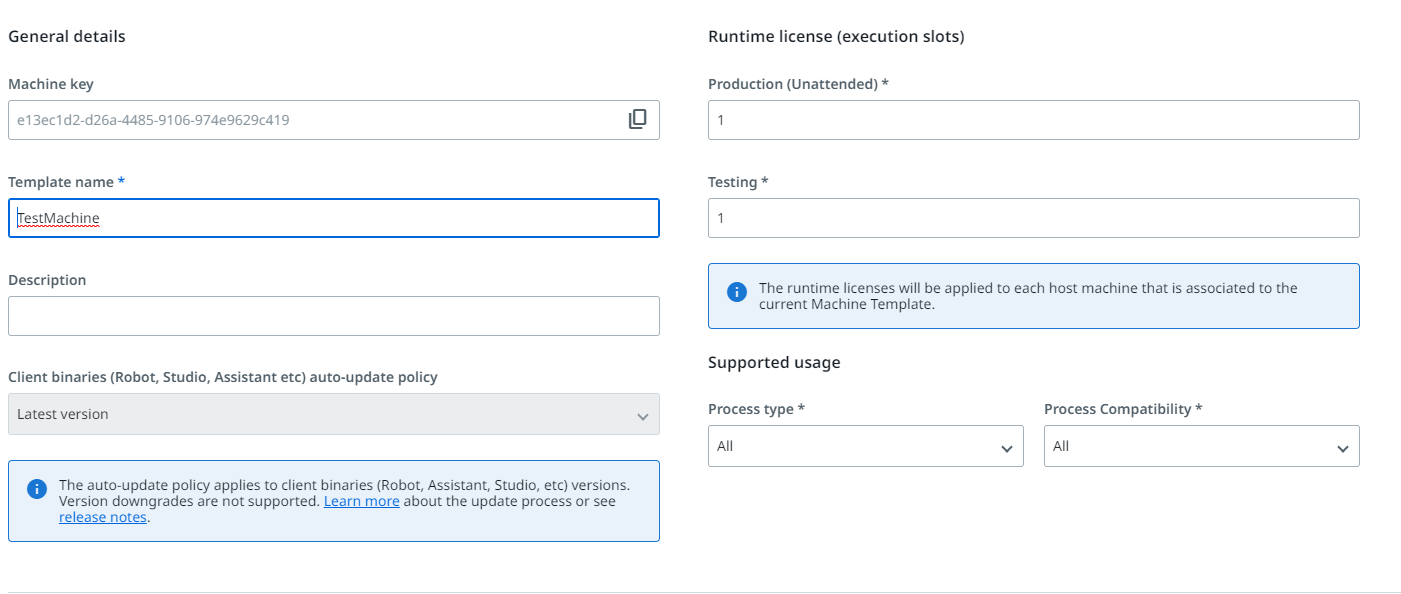Select the Production (Unattended) slots field
Image resolution: width=1401 pixels, height=594 pixels.
1033,120
